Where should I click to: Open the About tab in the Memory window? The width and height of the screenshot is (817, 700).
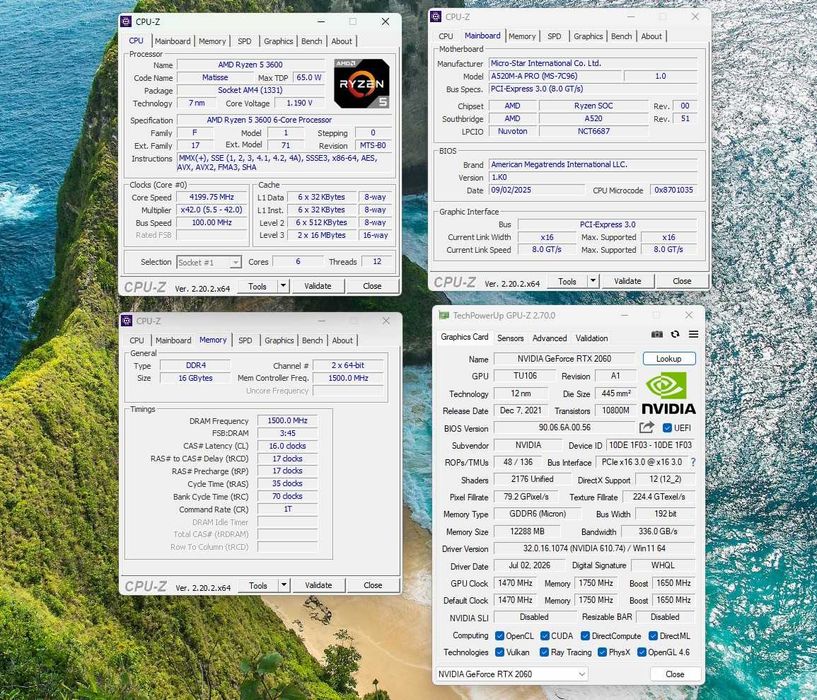pyautogui.click(x=342, y=340)
